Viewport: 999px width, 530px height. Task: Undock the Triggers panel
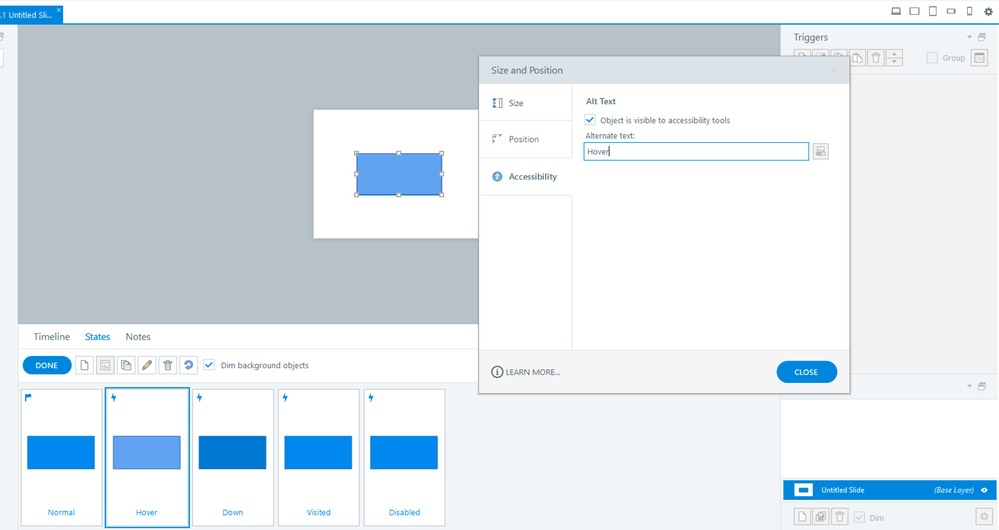[982, 37]
